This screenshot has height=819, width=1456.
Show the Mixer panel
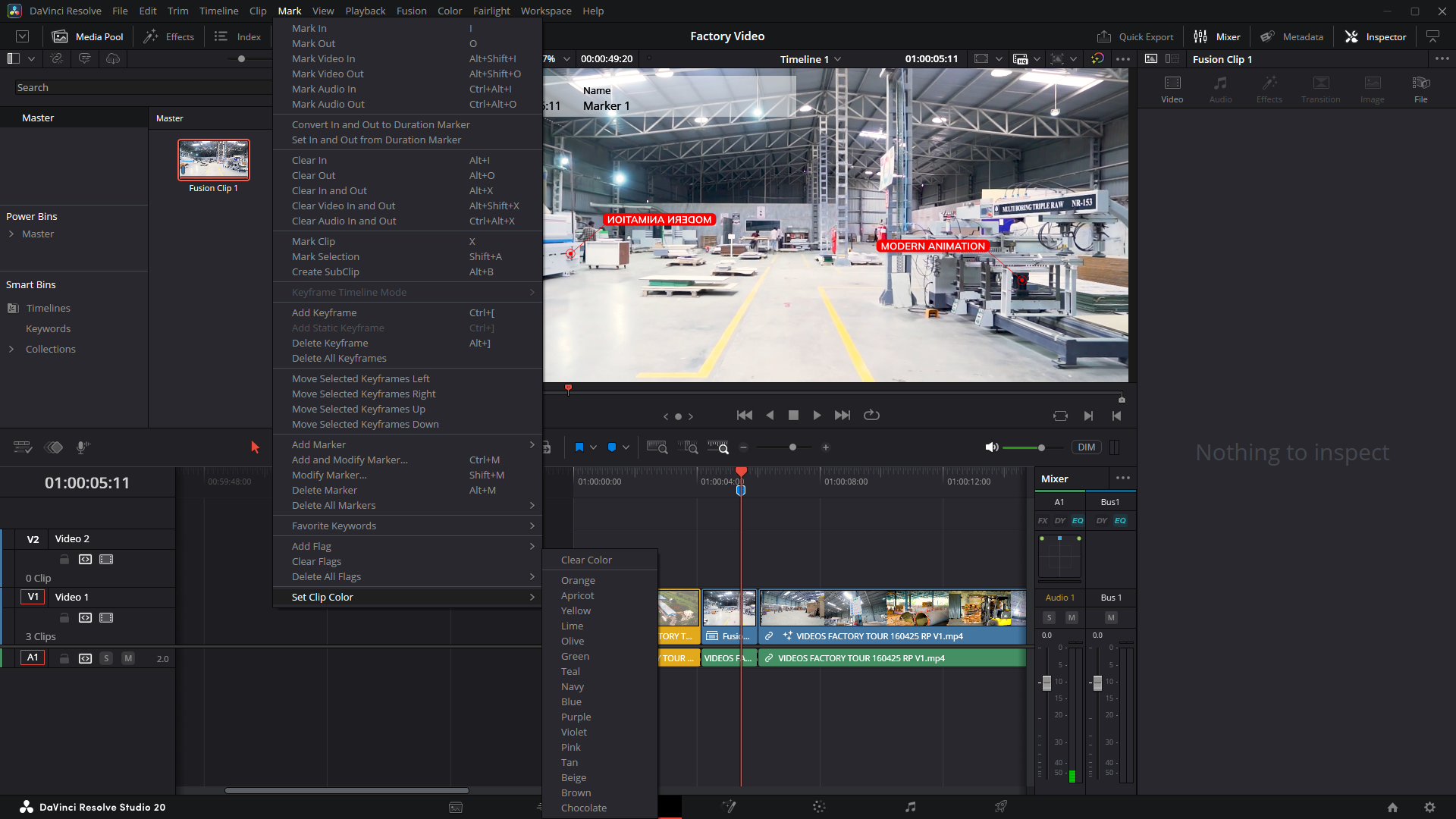pyautogui.click(x=1217, y=36)
